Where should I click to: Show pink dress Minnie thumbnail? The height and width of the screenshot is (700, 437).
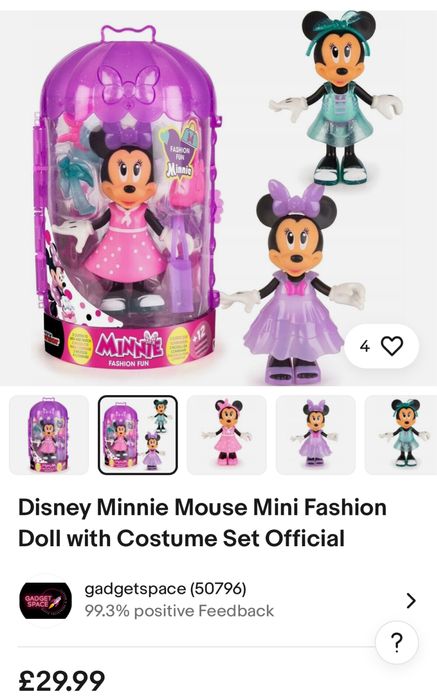pos(227,434)
